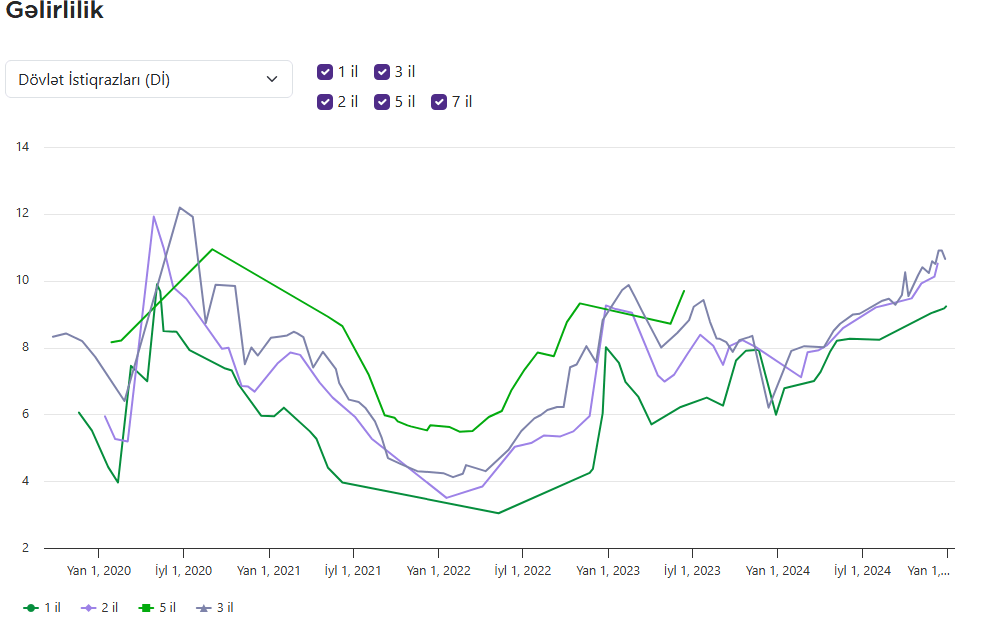Untick the 5 il checkbox
Viewport: 982px width, 623px height.
(x=382, y=102)
